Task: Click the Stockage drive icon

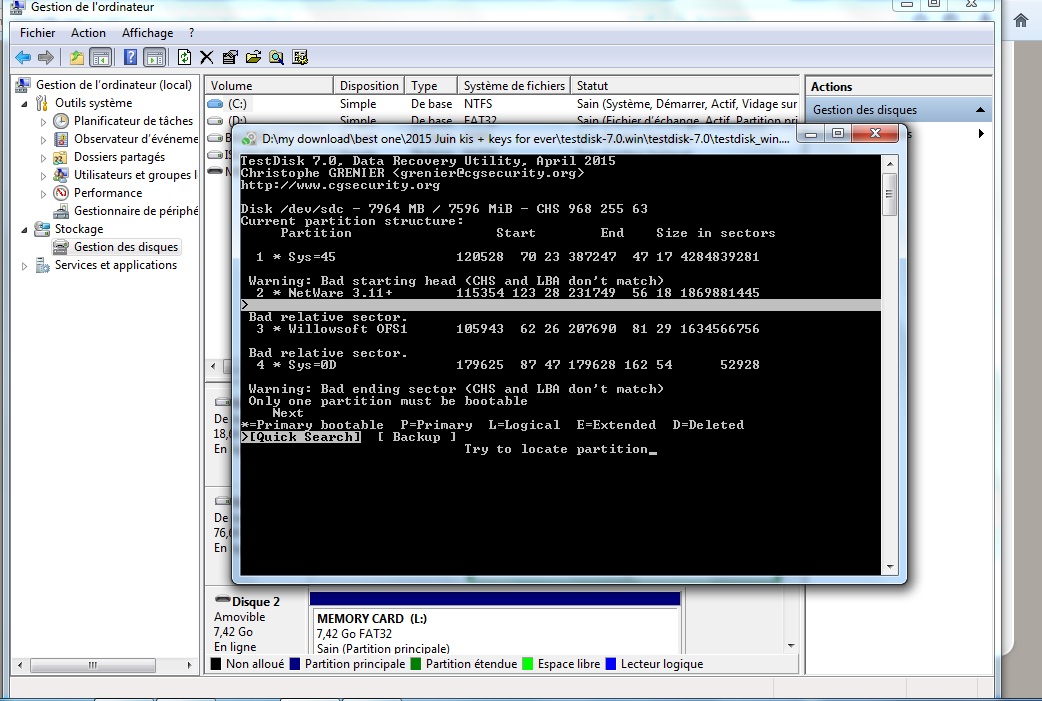Action: (x=42, y=229)
